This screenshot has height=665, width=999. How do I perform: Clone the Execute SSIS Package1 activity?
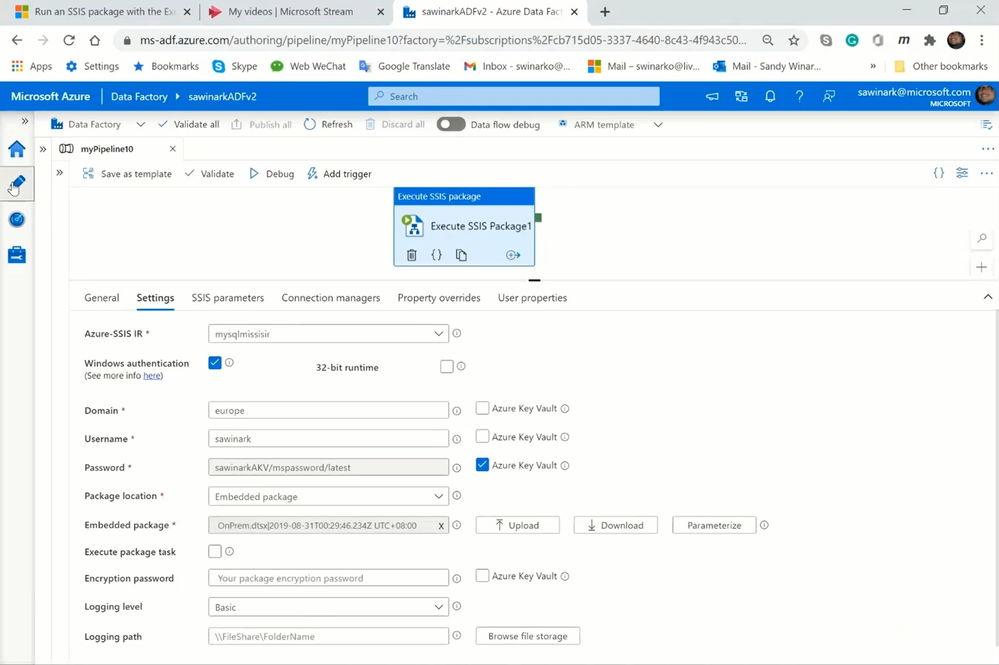coord(461,255)
